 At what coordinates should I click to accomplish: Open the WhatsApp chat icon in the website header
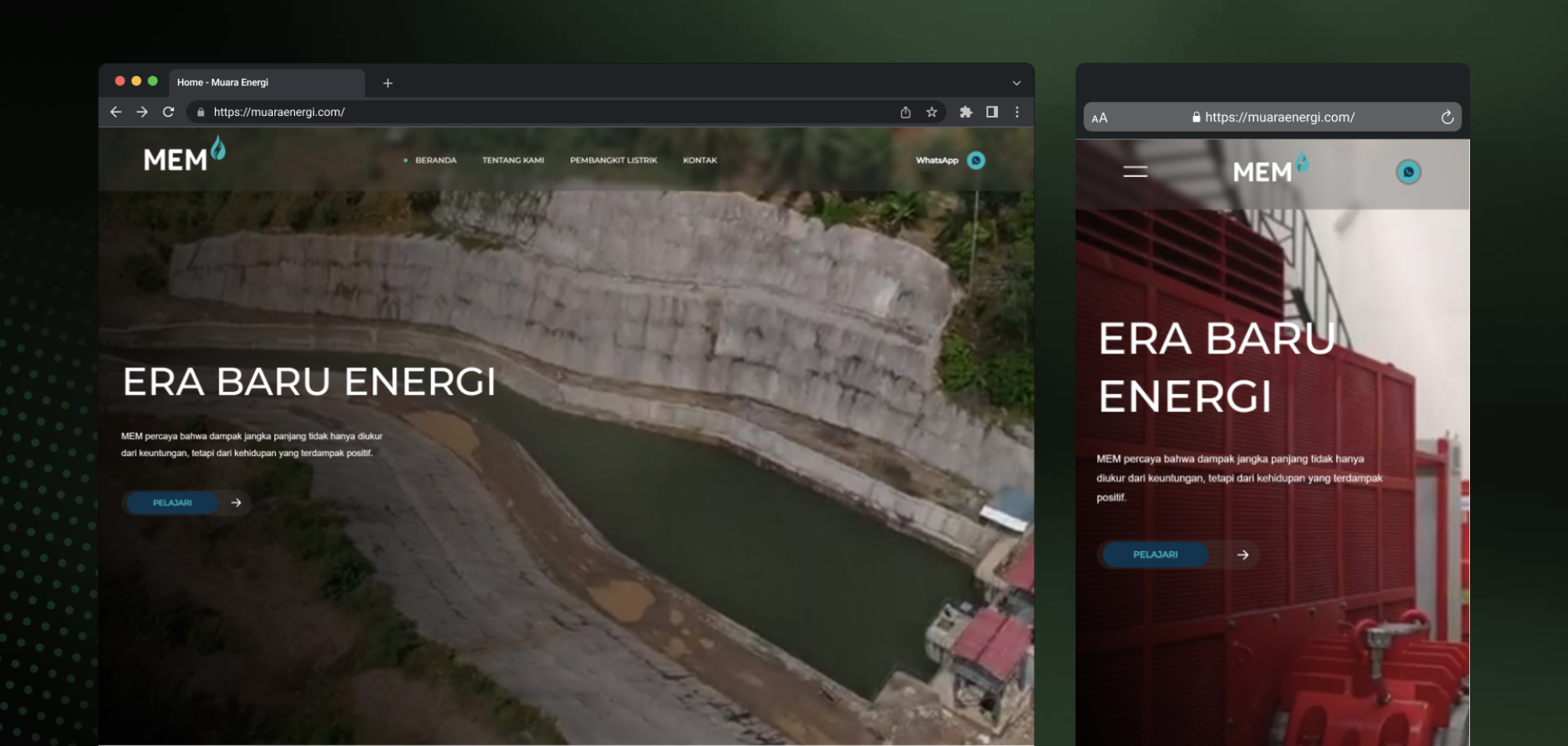point(975,160)
